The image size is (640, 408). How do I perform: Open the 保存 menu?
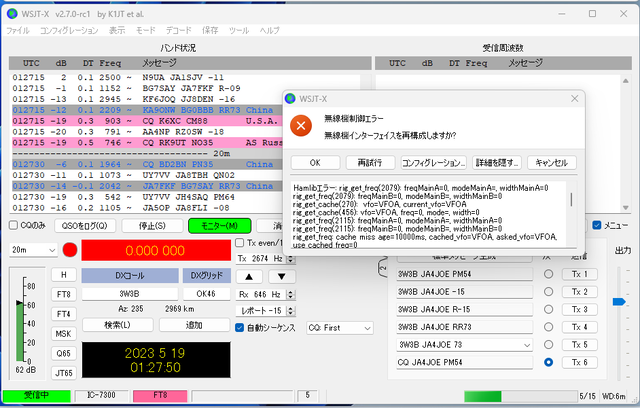pos(210,31)
